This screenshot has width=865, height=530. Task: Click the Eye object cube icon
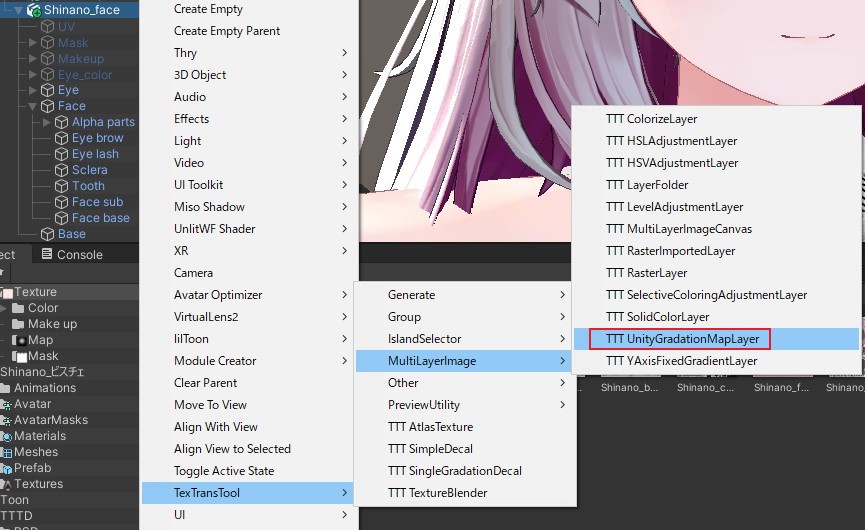48,90
